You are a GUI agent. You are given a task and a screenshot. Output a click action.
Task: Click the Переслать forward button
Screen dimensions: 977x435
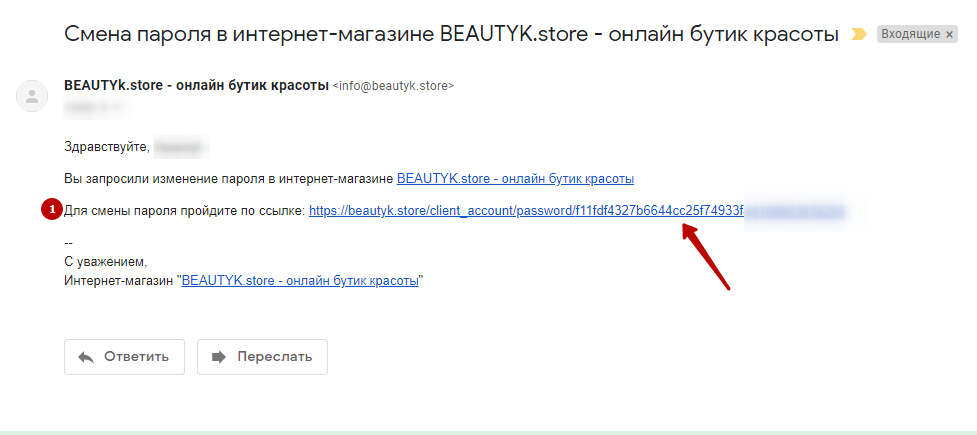tap(262, 357)
